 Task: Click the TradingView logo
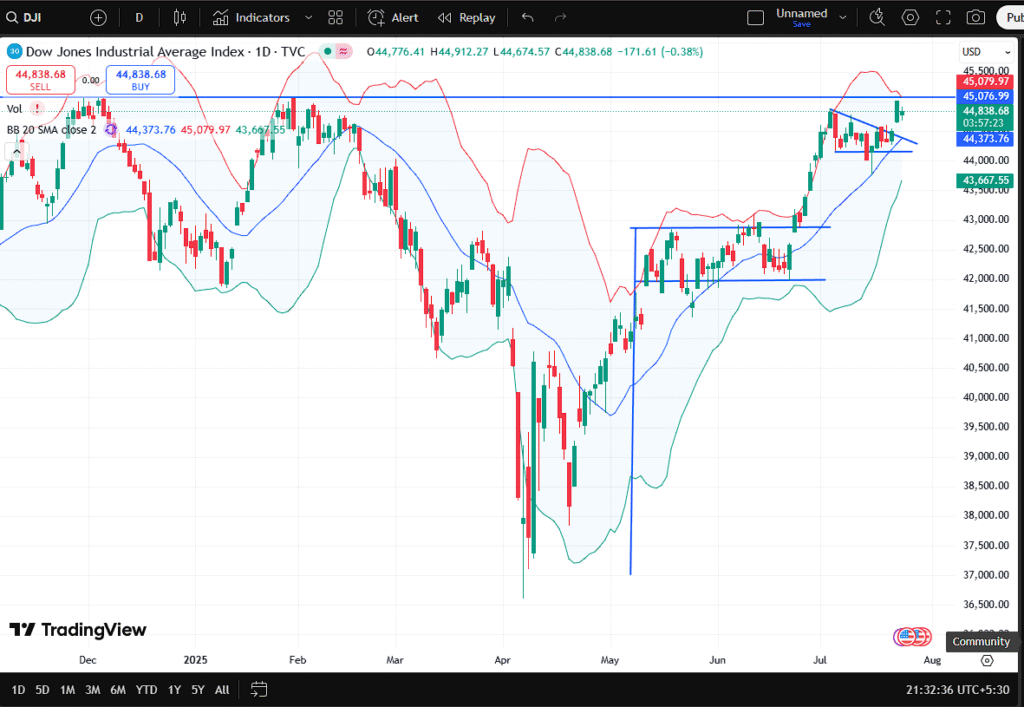pyautogui.click(x=78, y=630)
